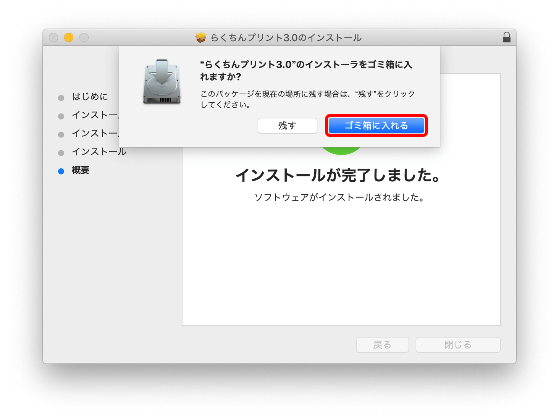The width and height of the screenshot is (559, 420).
Task: Click the gray bullet beside インストール step
Action: tap(61, 153)
